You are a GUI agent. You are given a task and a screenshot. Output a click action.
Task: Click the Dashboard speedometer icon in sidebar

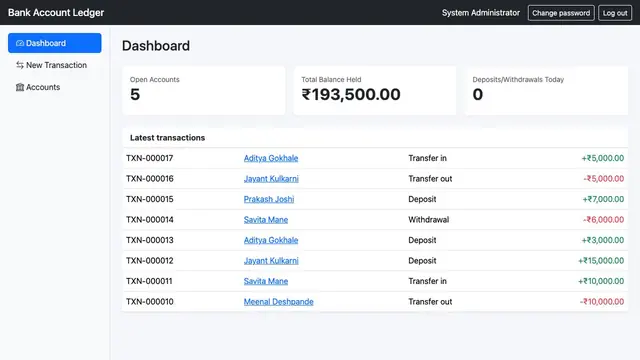tap(20, 43)
